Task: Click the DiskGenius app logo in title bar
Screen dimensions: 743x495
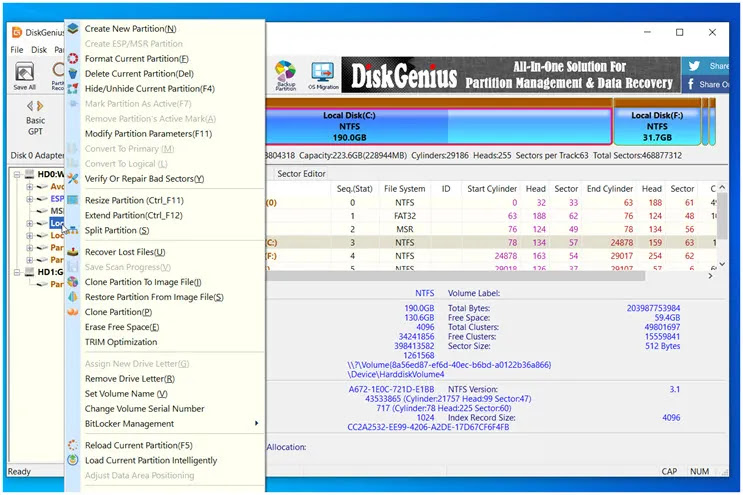Action: pyautogui.click(x=17, y=32)
